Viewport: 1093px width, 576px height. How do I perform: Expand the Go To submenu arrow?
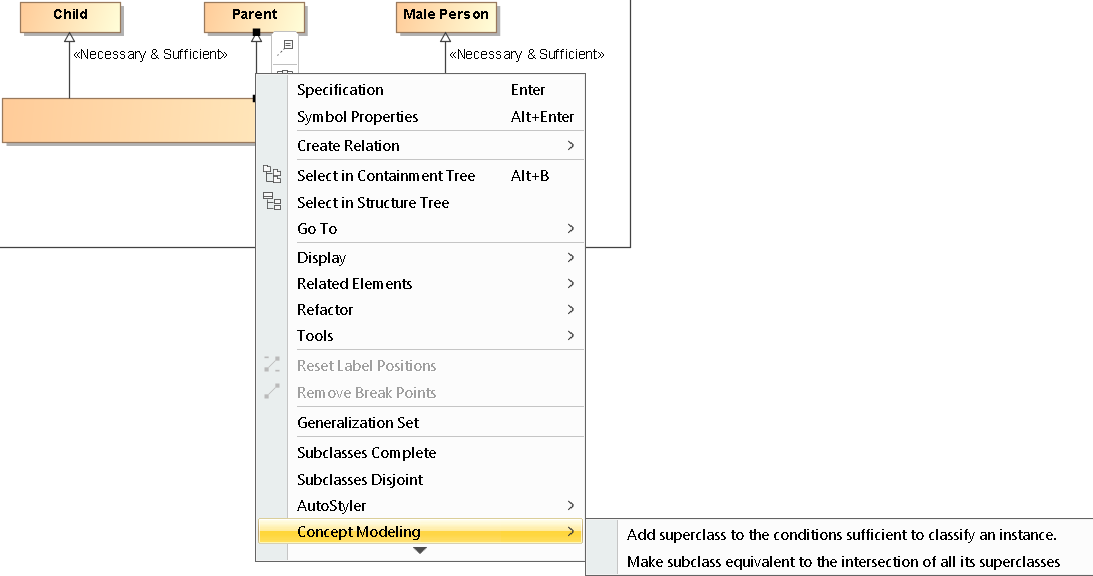(571, 229)
